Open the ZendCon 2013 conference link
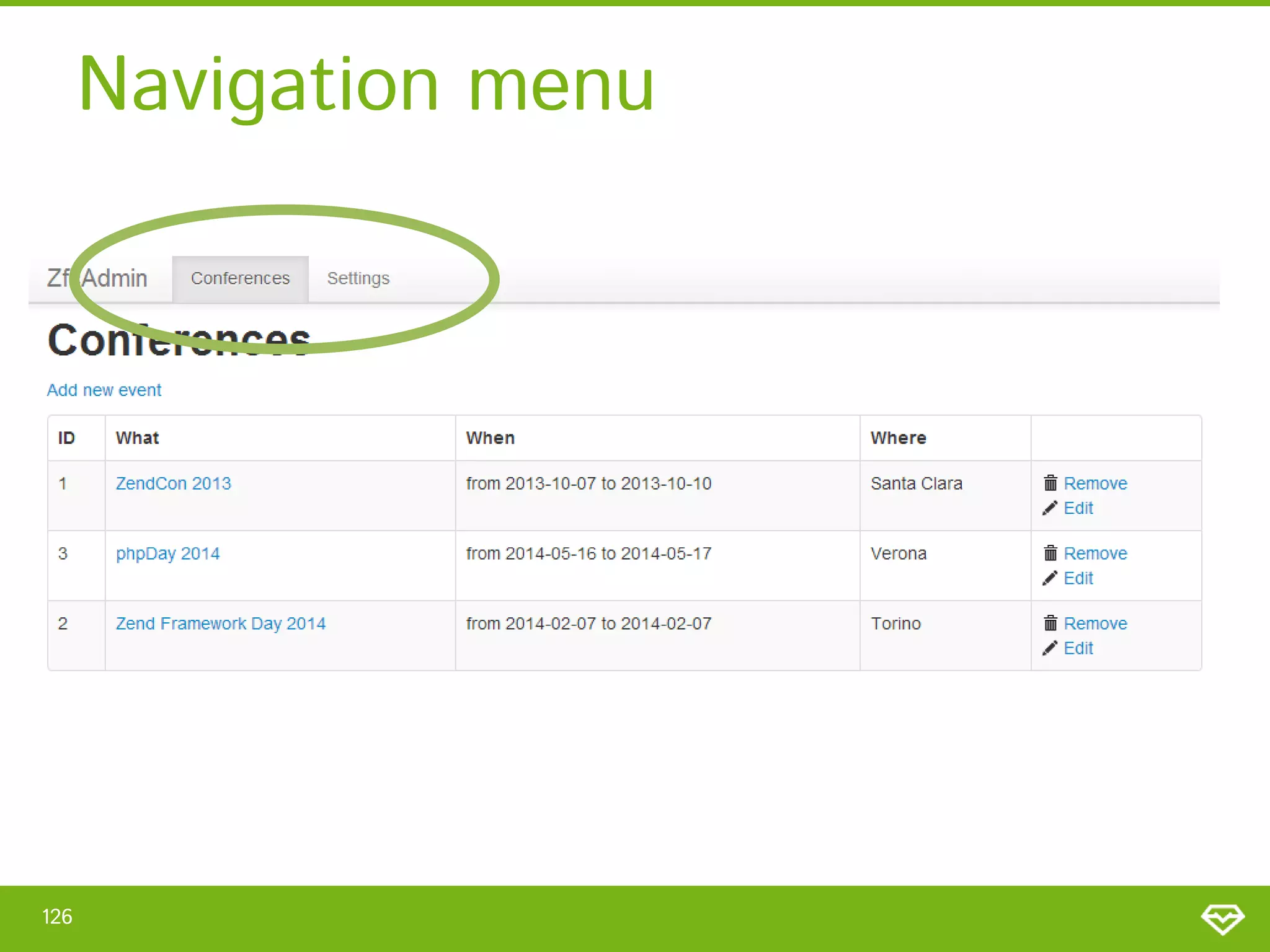This screenshot has height=952, width=1270. (174, 483)
